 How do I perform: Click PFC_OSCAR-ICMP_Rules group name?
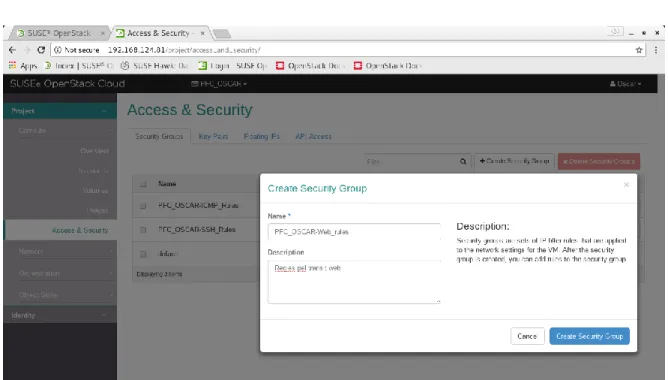coord(198,205)
